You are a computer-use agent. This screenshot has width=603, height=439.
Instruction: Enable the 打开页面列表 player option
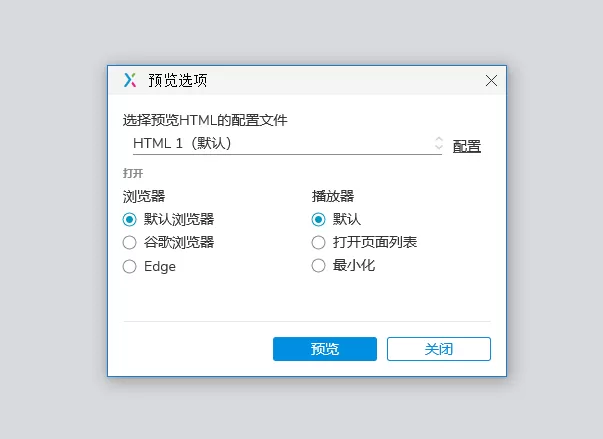click(x=318, y=243)
